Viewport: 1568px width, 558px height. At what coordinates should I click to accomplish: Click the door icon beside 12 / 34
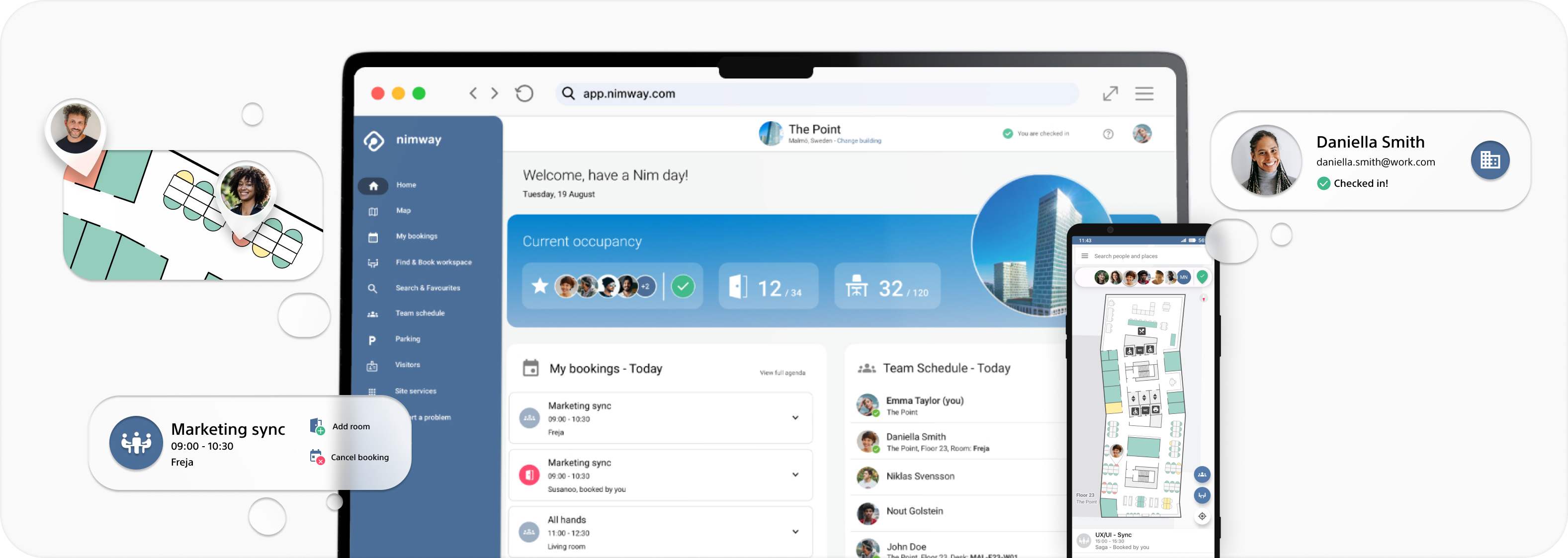click(738, 286)
